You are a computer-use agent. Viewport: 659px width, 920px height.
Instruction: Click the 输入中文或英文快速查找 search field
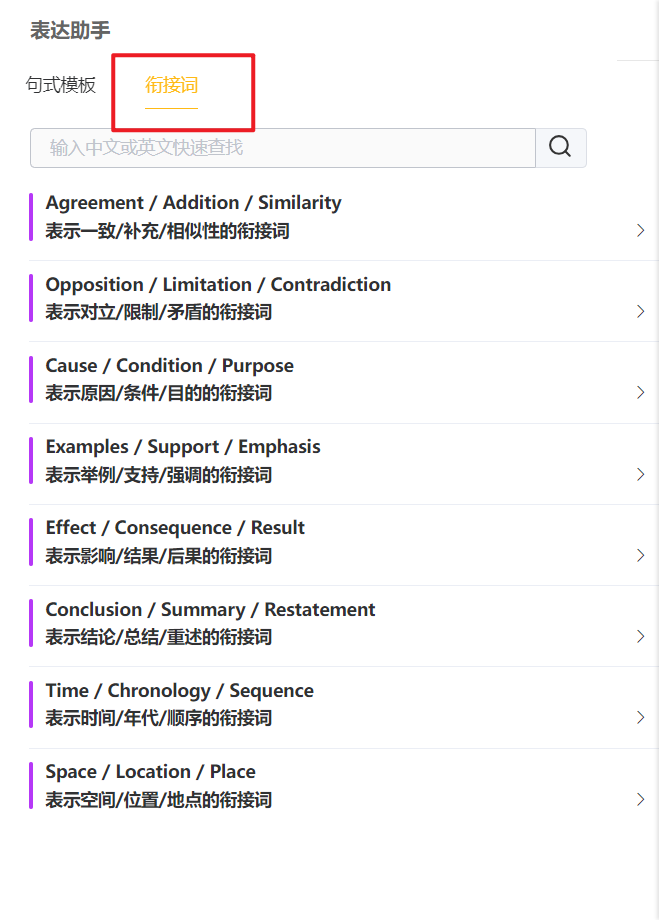pos(283,148)
